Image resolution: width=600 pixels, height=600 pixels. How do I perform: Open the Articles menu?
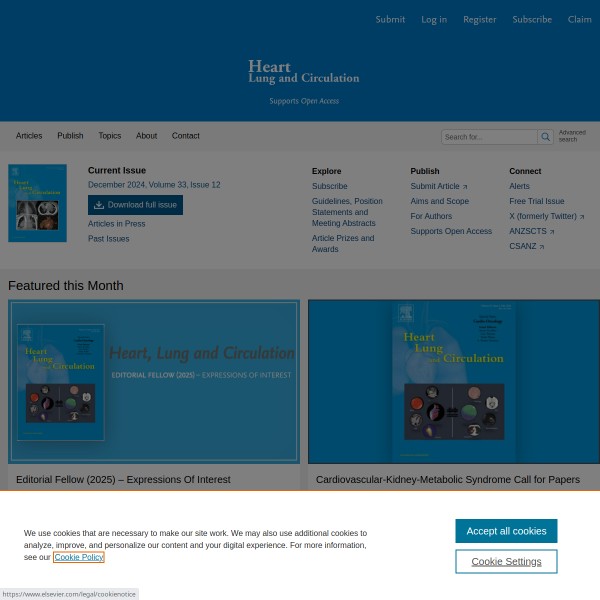pos(29,136)
